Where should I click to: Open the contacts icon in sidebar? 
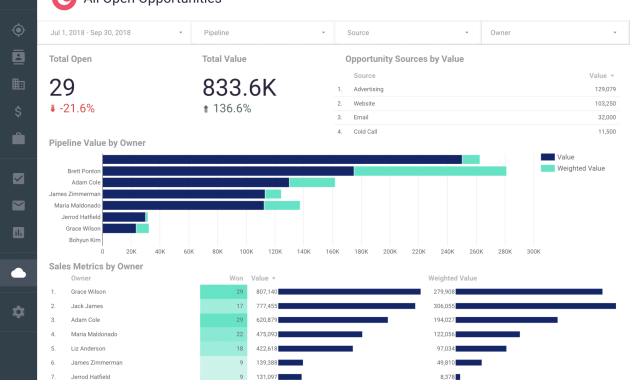coord(18,57)
